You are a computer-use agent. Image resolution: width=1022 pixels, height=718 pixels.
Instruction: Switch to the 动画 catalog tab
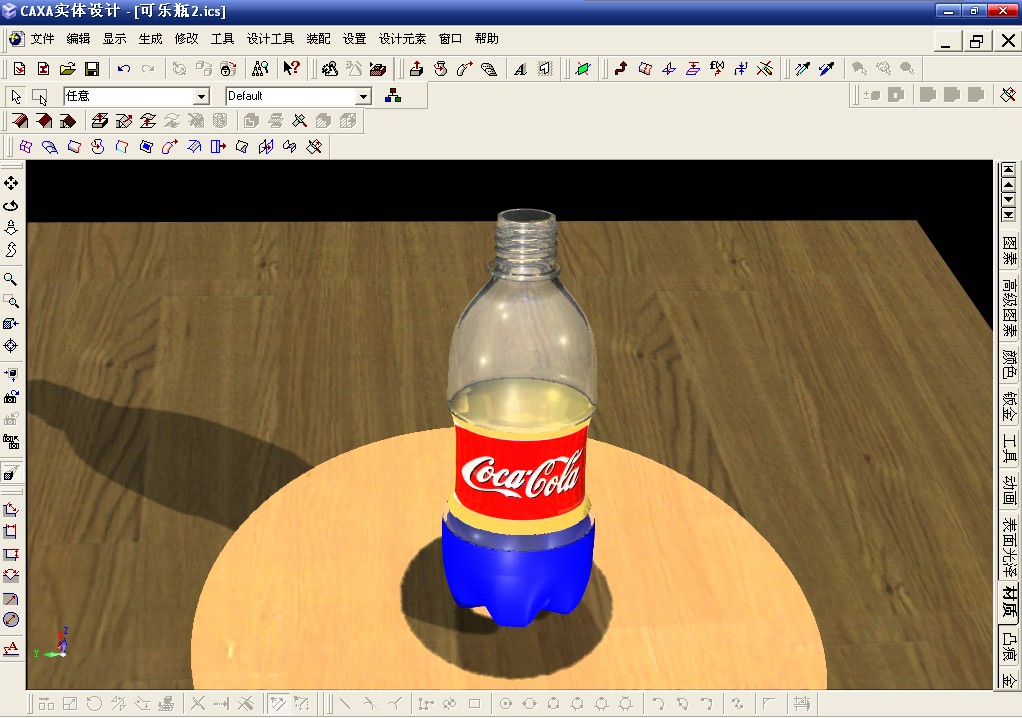[1009, 490]
